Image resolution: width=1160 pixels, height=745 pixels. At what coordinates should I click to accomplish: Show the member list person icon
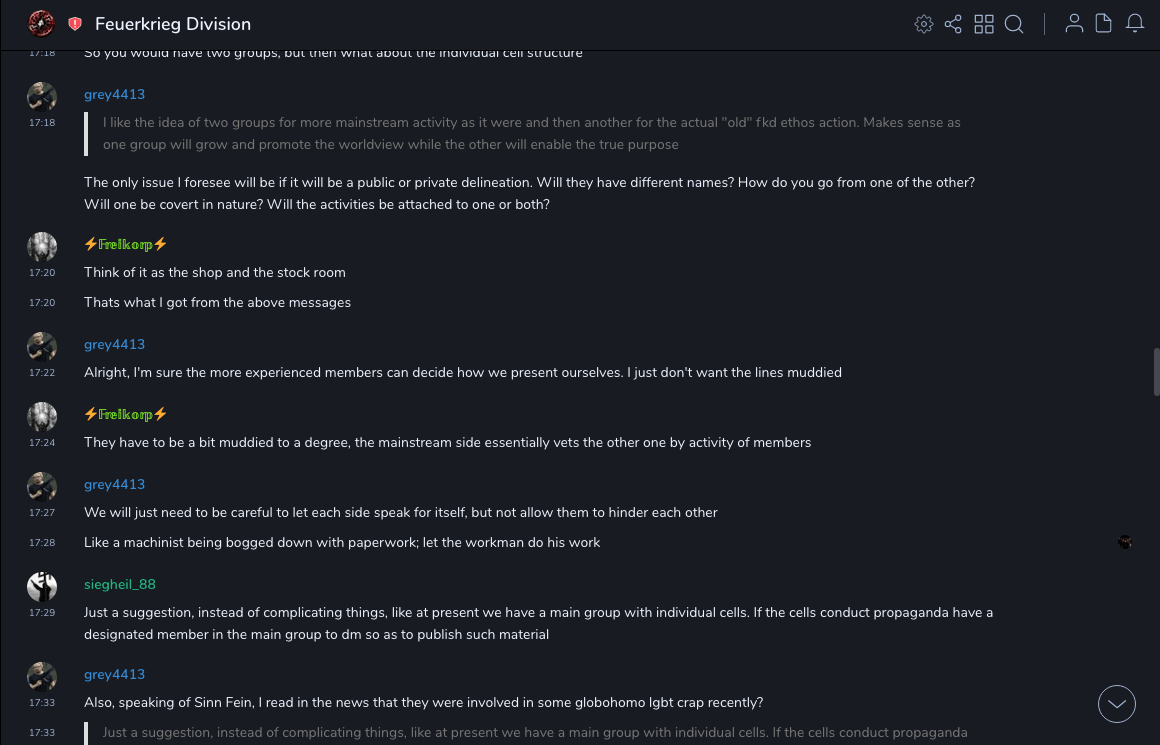pyautogui.click(x=1074, y=24)
